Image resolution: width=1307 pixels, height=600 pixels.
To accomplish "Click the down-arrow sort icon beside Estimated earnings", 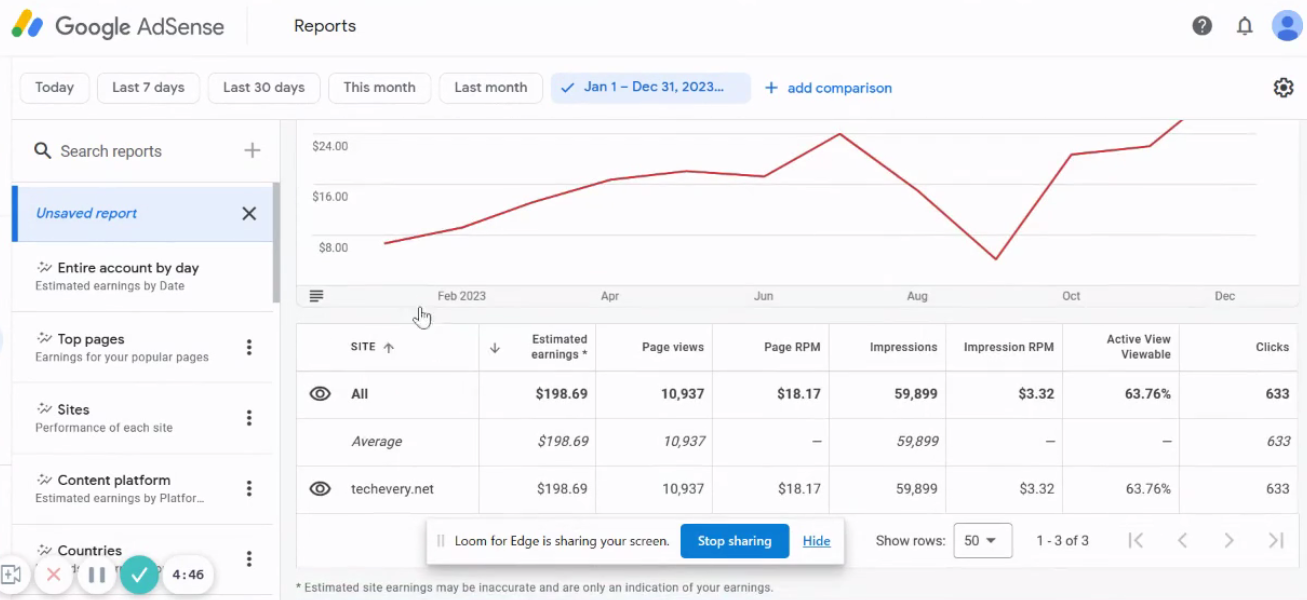I will click(x=494, y=348).
